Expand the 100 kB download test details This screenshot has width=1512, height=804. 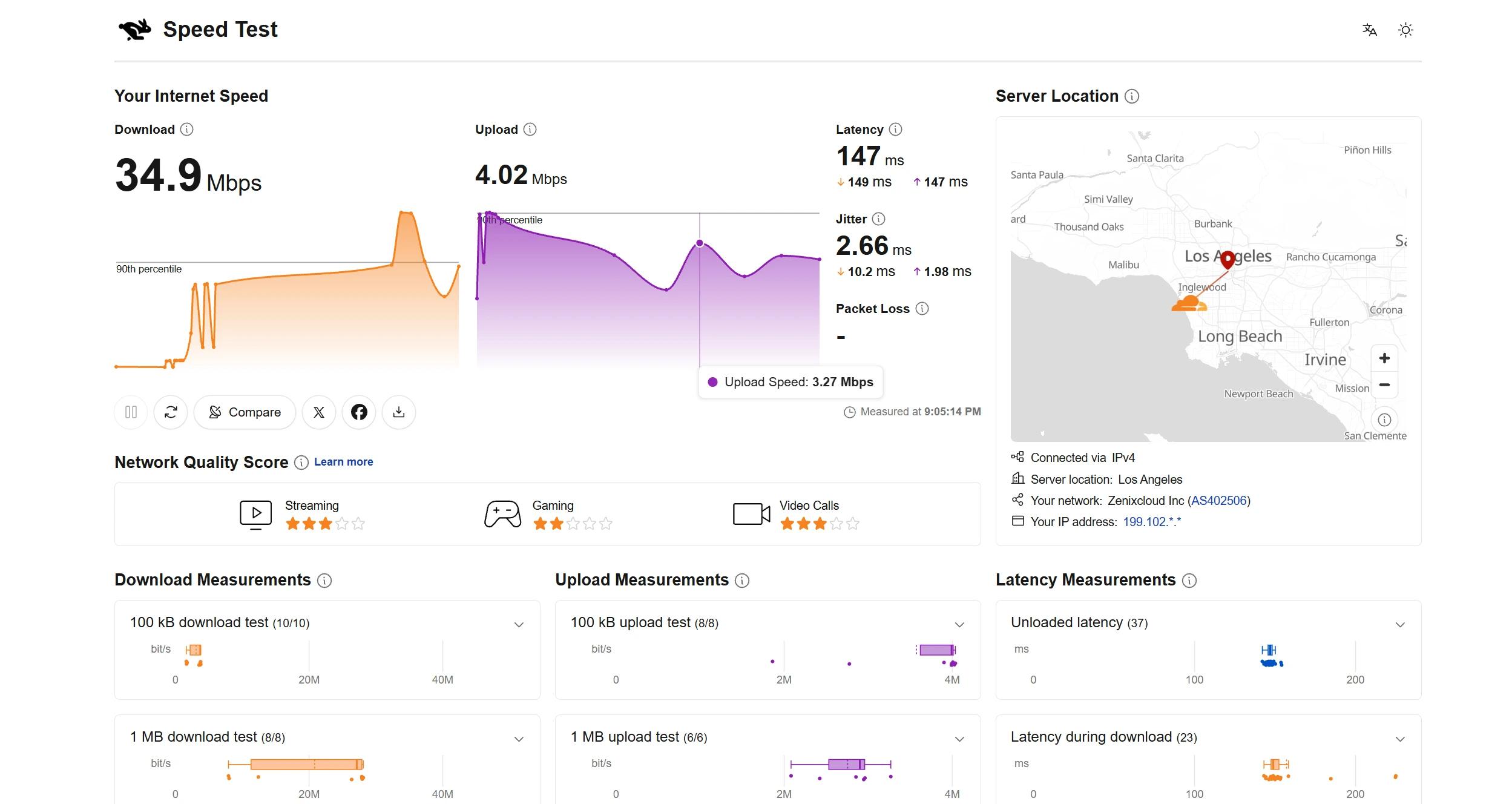519,624
